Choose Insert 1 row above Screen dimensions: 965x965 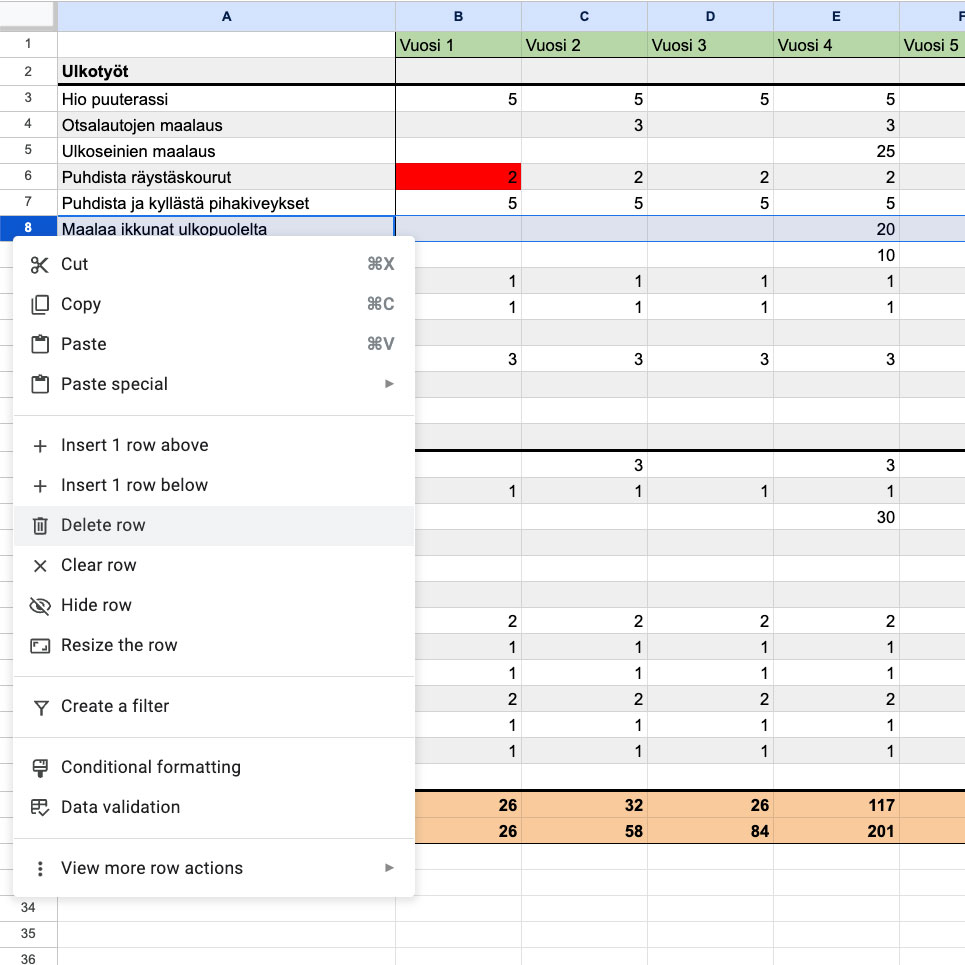pyautogui.click(x=134, y=445)
